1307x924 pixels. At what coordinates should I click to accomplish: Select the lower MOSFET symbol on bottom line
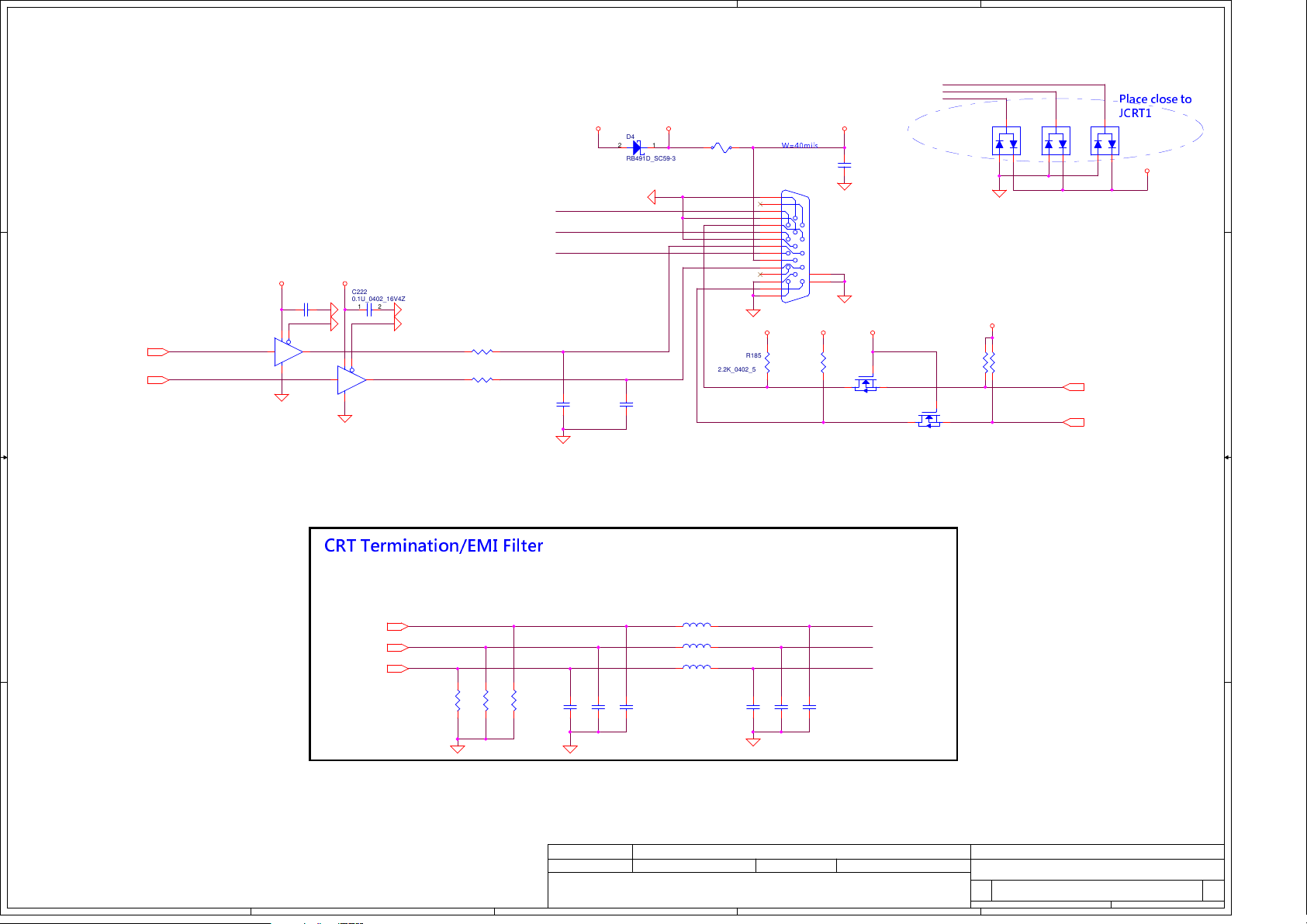click(x=928, y=420)
